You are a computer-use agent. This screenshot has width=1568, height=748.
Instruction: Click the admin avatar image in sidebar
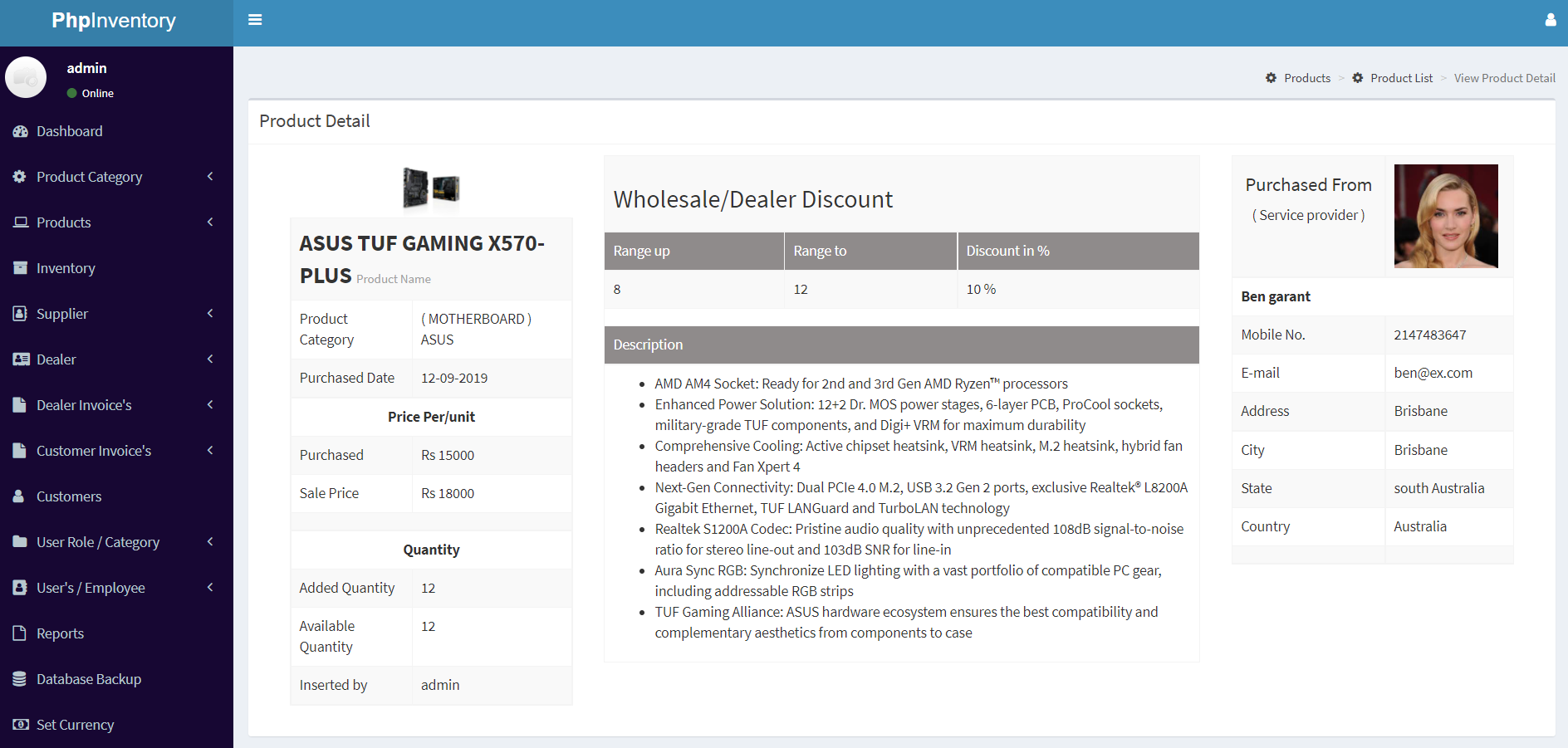click(26, 77)
